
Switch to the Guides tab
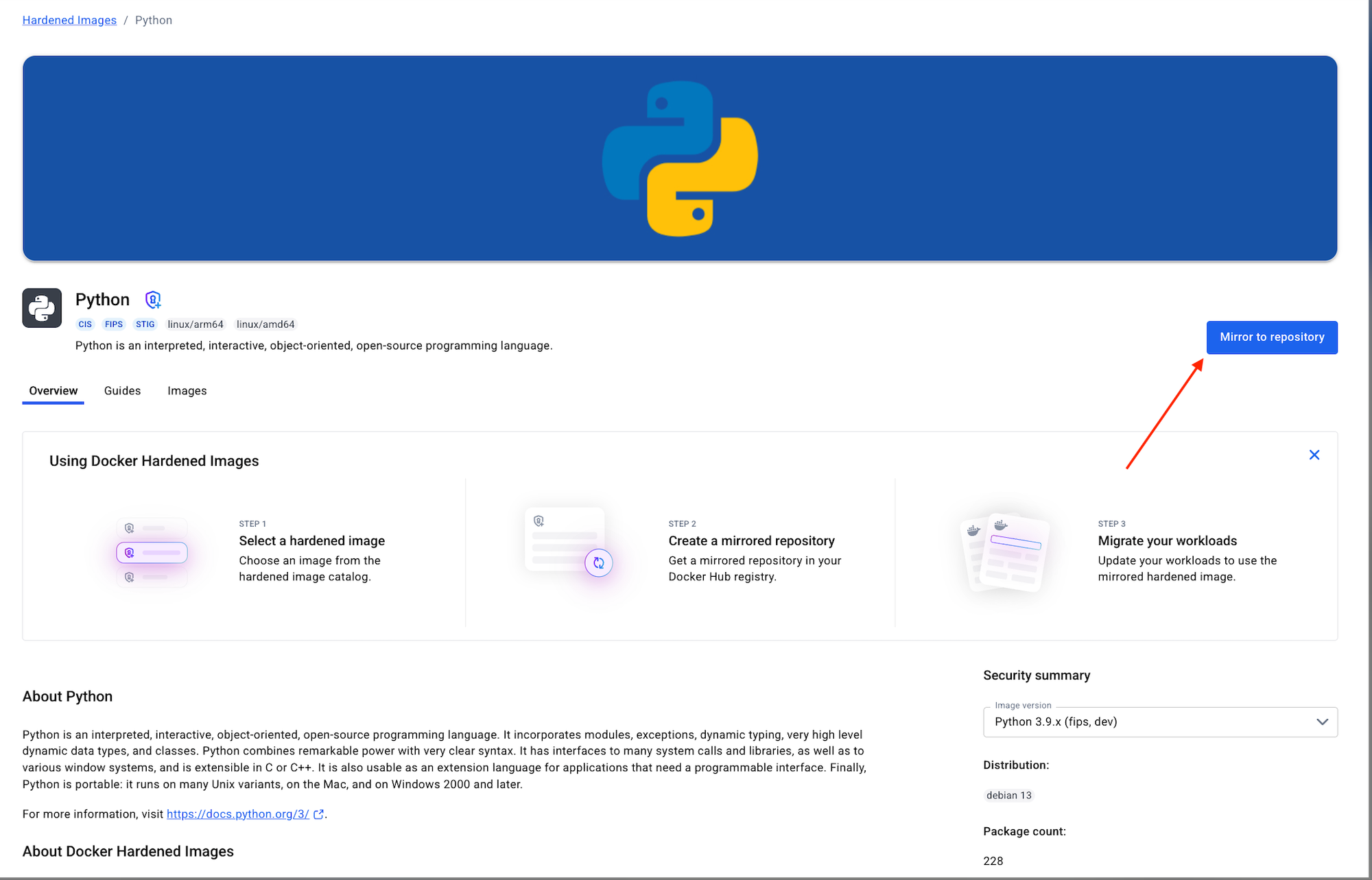click(122, 391)
